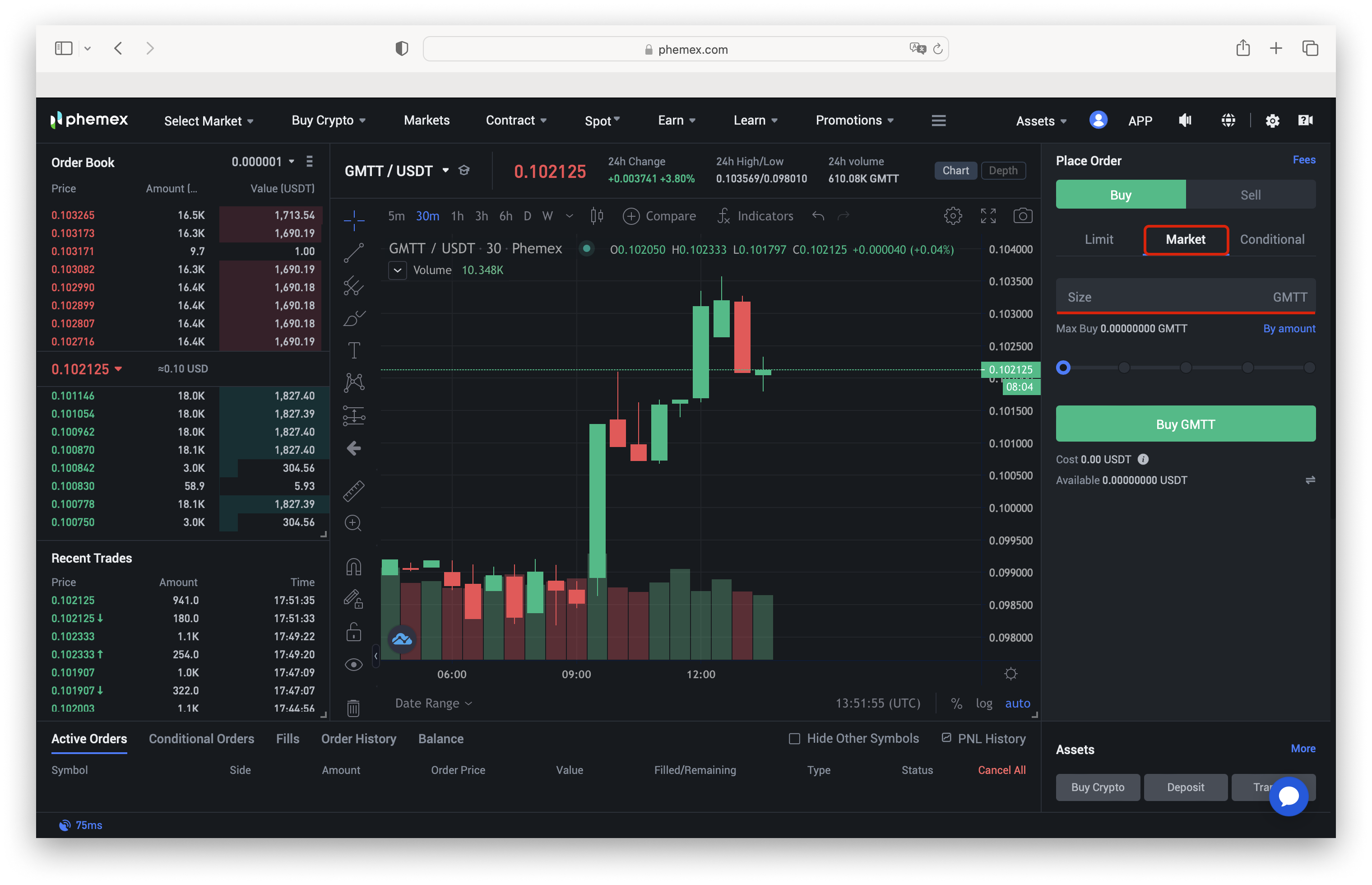Select the trend line drawing tool
This screenshot has height=885, width=1372.
pos(354,253)
